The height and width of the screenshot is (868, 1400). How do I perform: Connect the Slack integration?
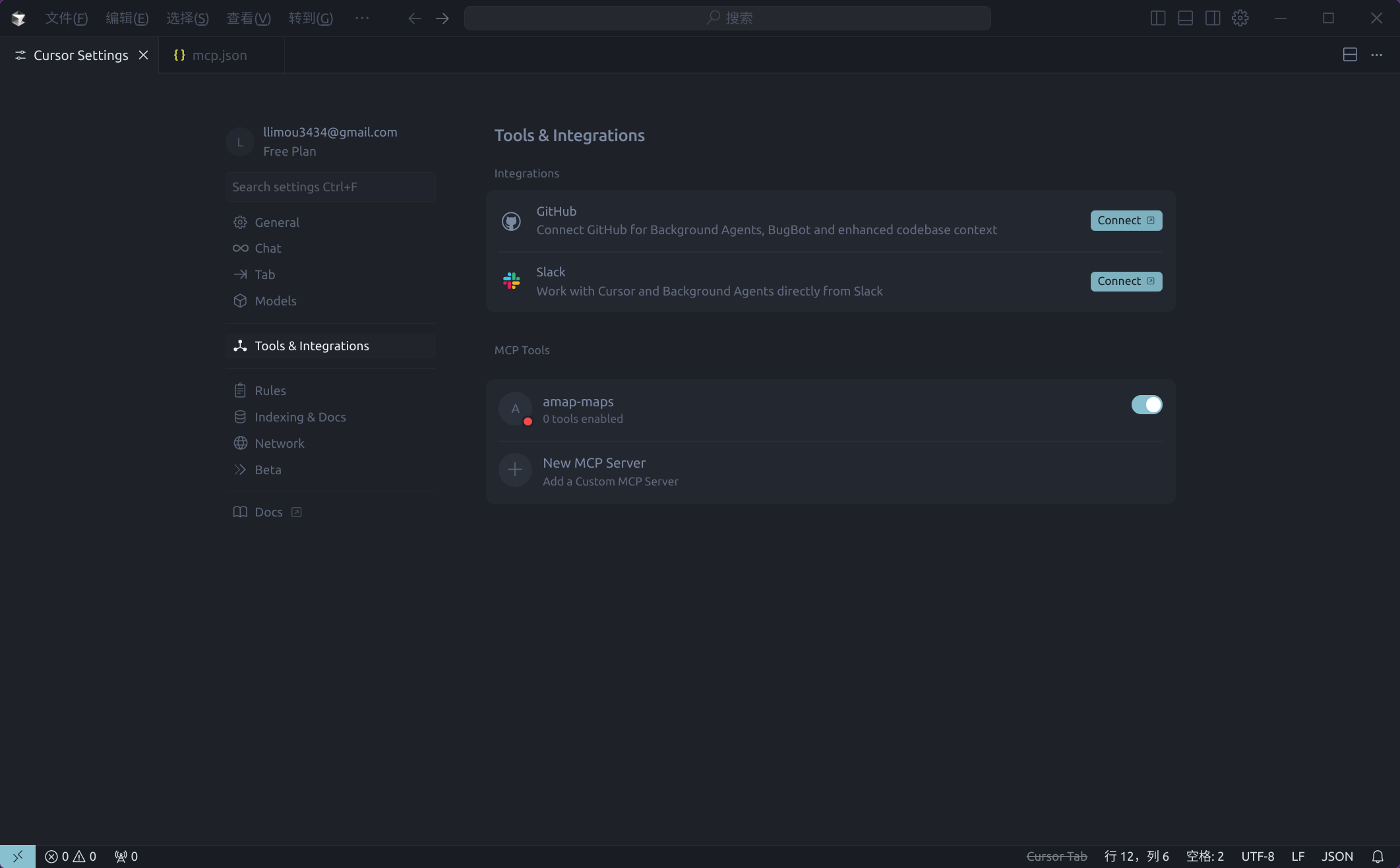[x=1126, y=281]
